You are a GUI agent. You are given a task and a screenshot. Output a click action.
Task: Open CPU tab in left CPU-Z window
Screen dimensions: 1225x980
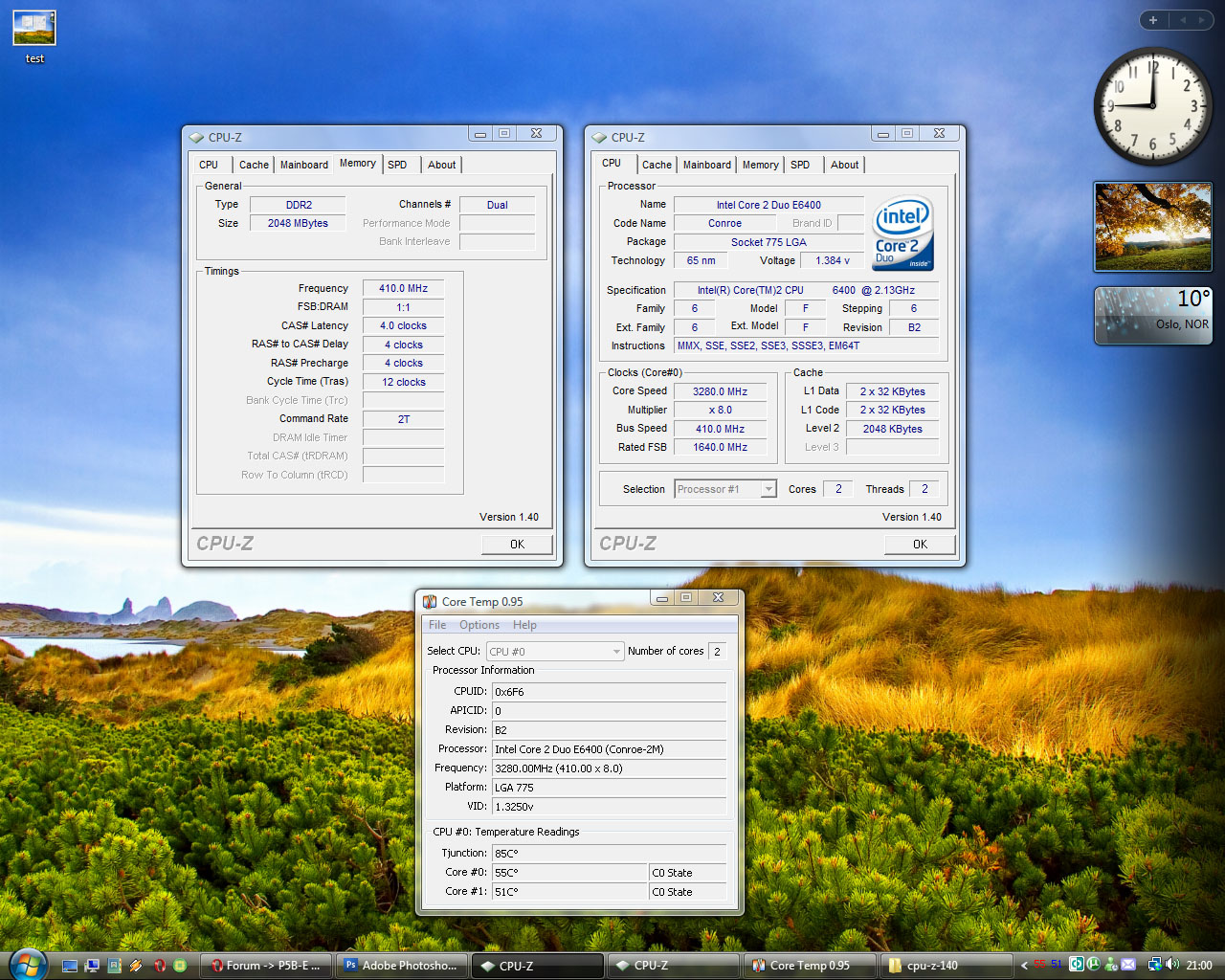pyautogui.click(x=209, y=165)
